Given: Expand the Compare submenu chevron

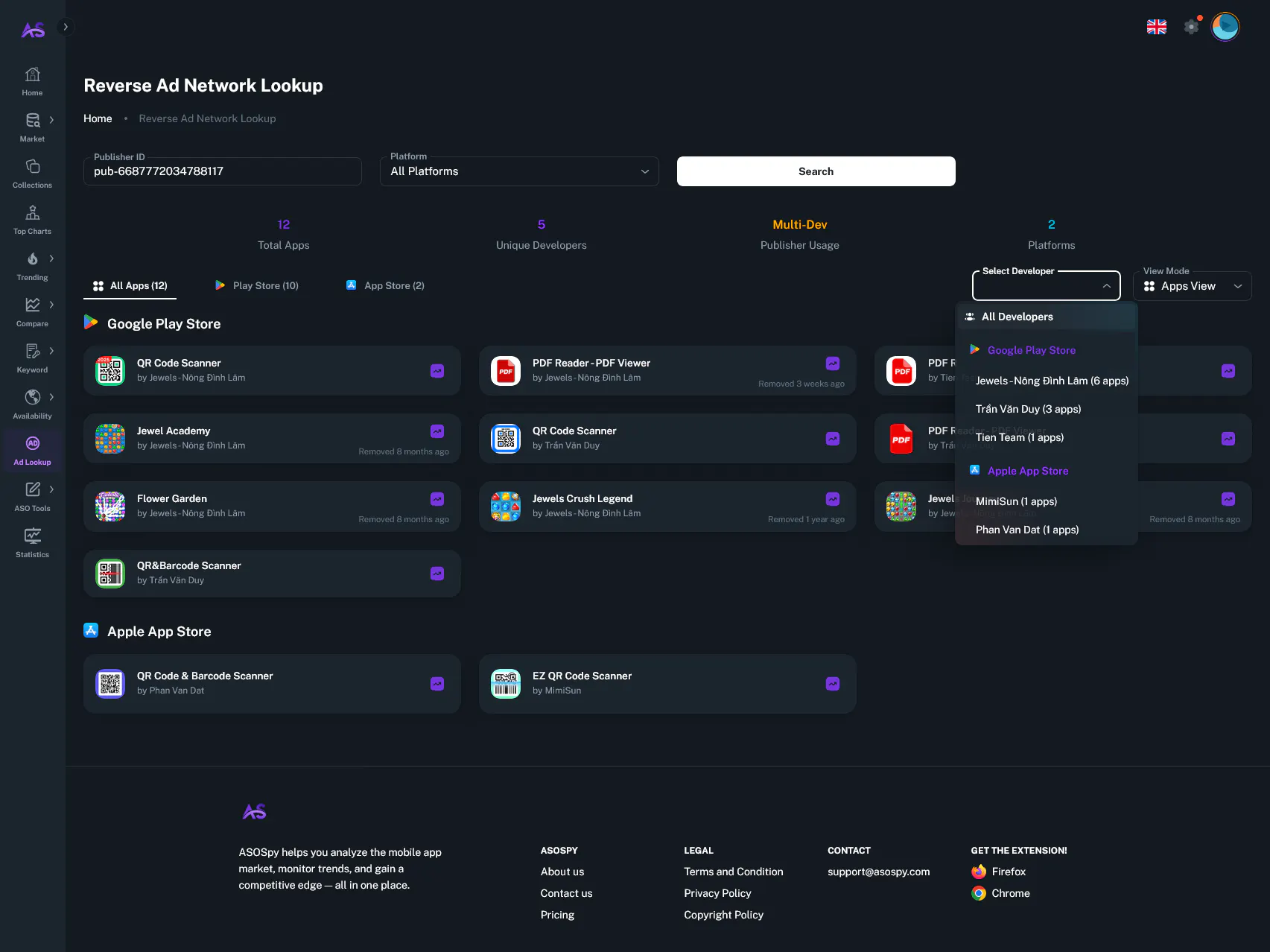Looking at the screenshot, I should pos(51,305).
